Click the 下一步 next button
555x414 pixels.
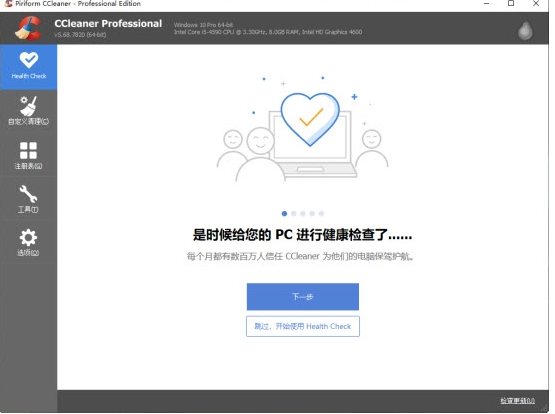coord(303,297)
